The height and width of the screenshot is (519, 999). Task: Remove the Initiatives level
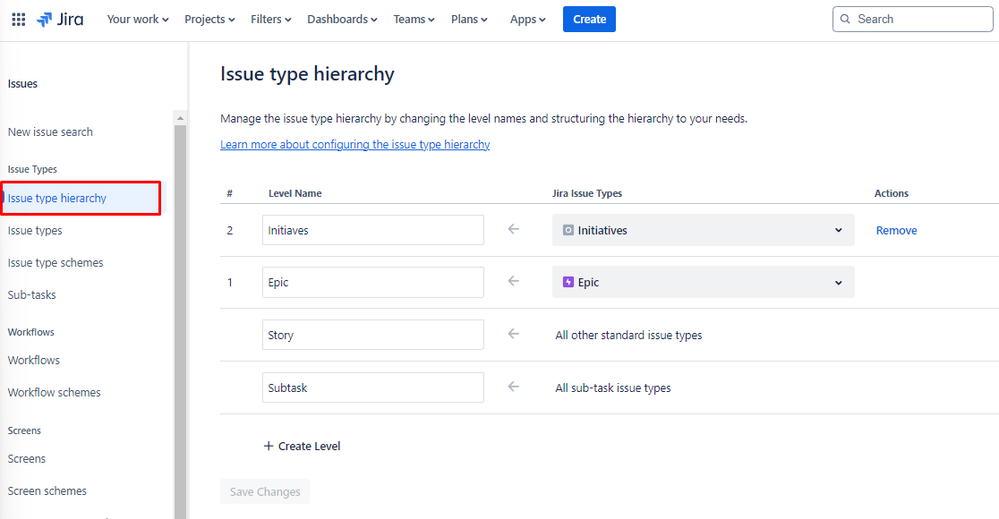[x=896, y=231]
